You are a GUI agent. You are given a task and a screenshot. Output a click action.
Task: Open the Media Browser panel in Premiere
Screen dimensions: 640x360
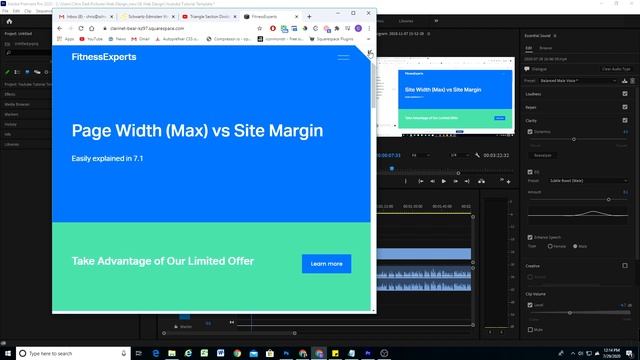pyautogui.click(x=17, y=104)
